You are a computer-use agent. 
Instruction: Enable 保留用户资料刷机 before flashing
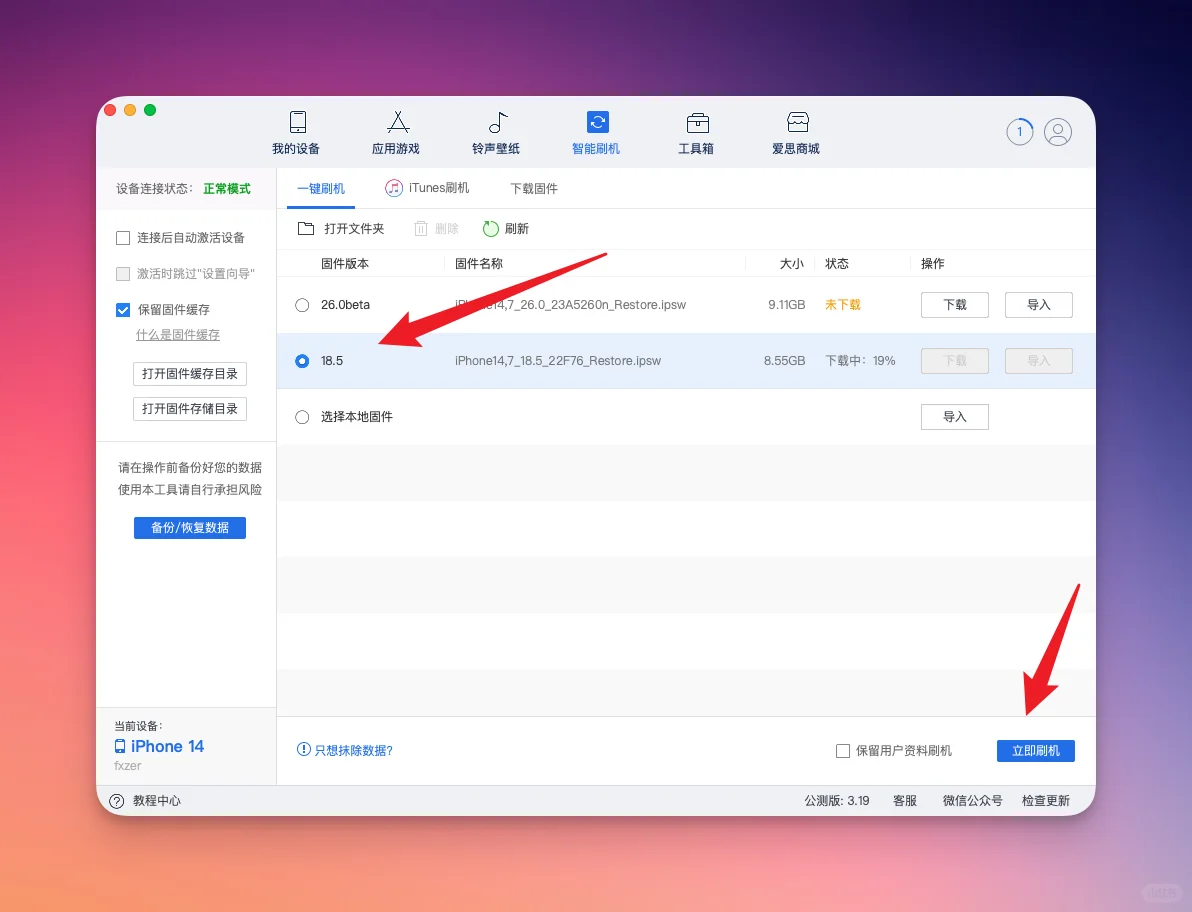click(x=843, y=751)
